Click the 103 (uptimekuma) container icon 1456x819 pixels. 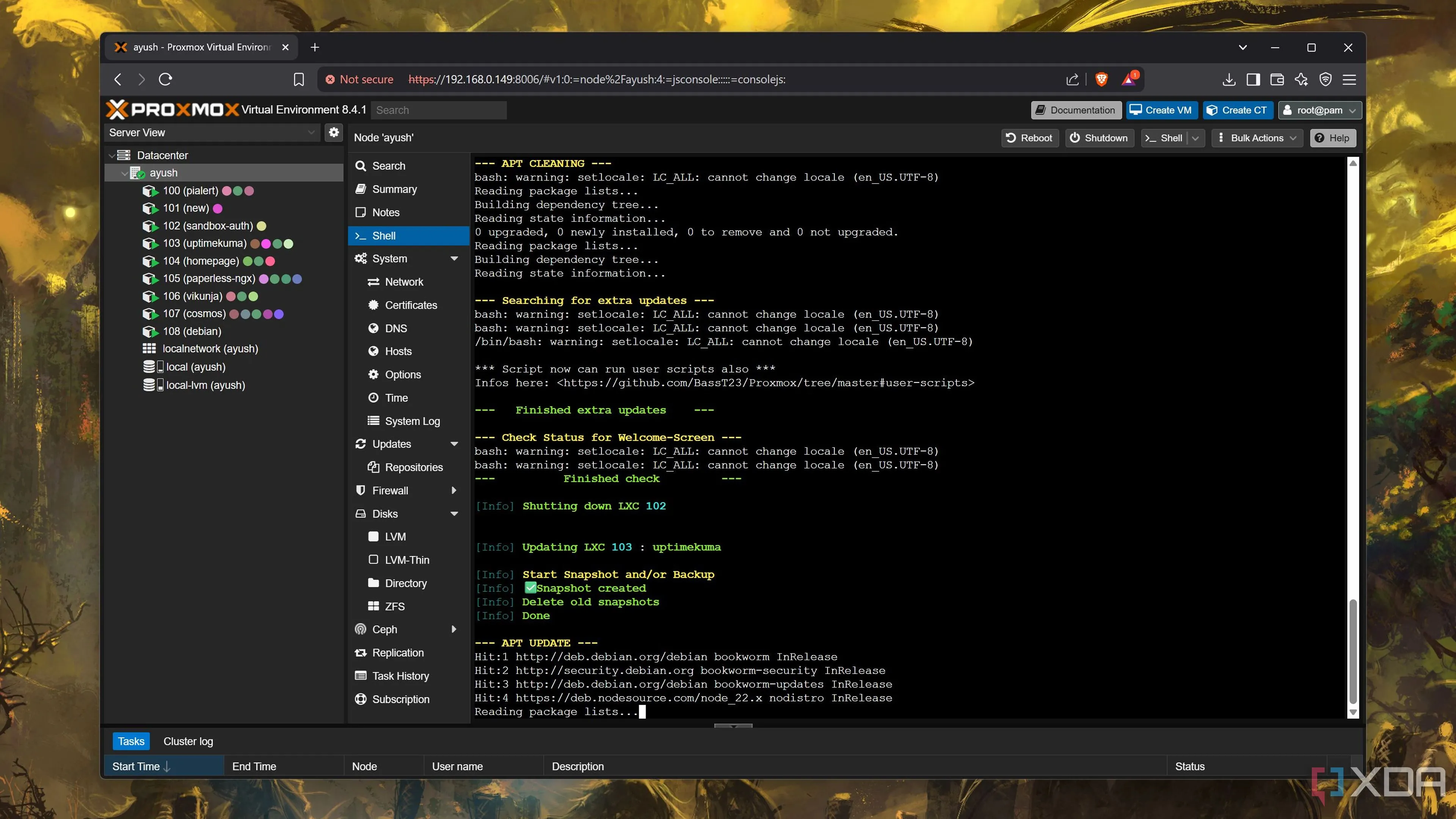pos(150,243)
